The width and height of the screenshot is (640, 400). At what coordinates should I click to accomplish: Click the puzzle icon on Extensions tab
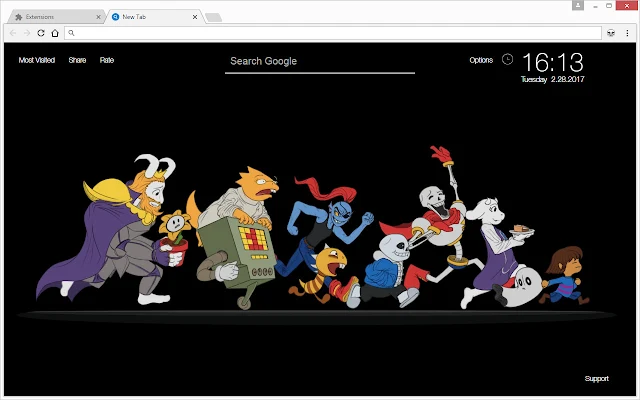coord(18,17)
